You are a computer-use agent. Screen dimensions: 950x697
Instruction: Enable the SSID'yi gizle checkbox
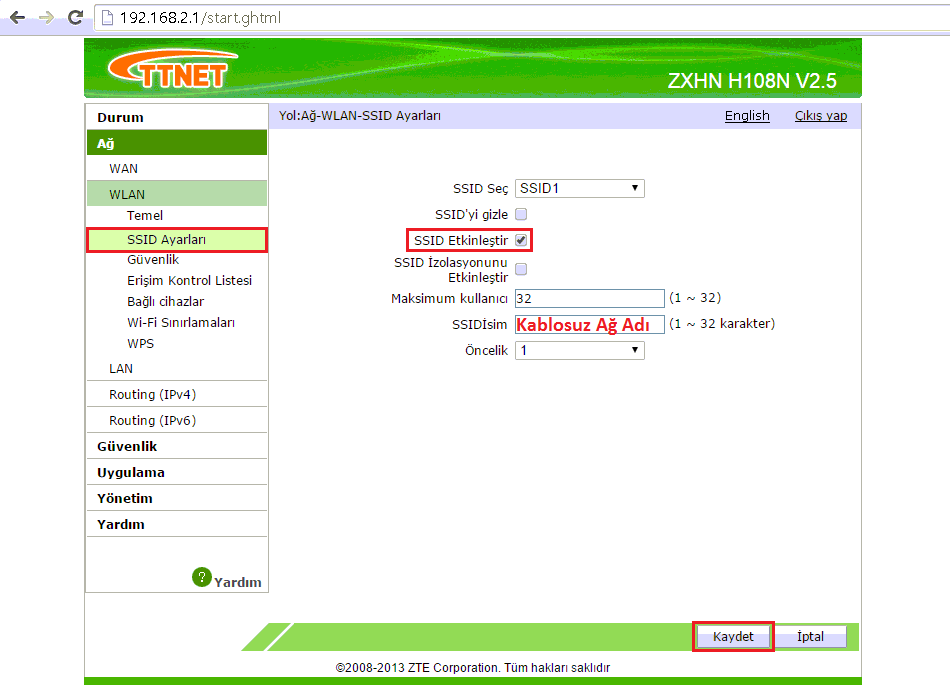point(520,213)
